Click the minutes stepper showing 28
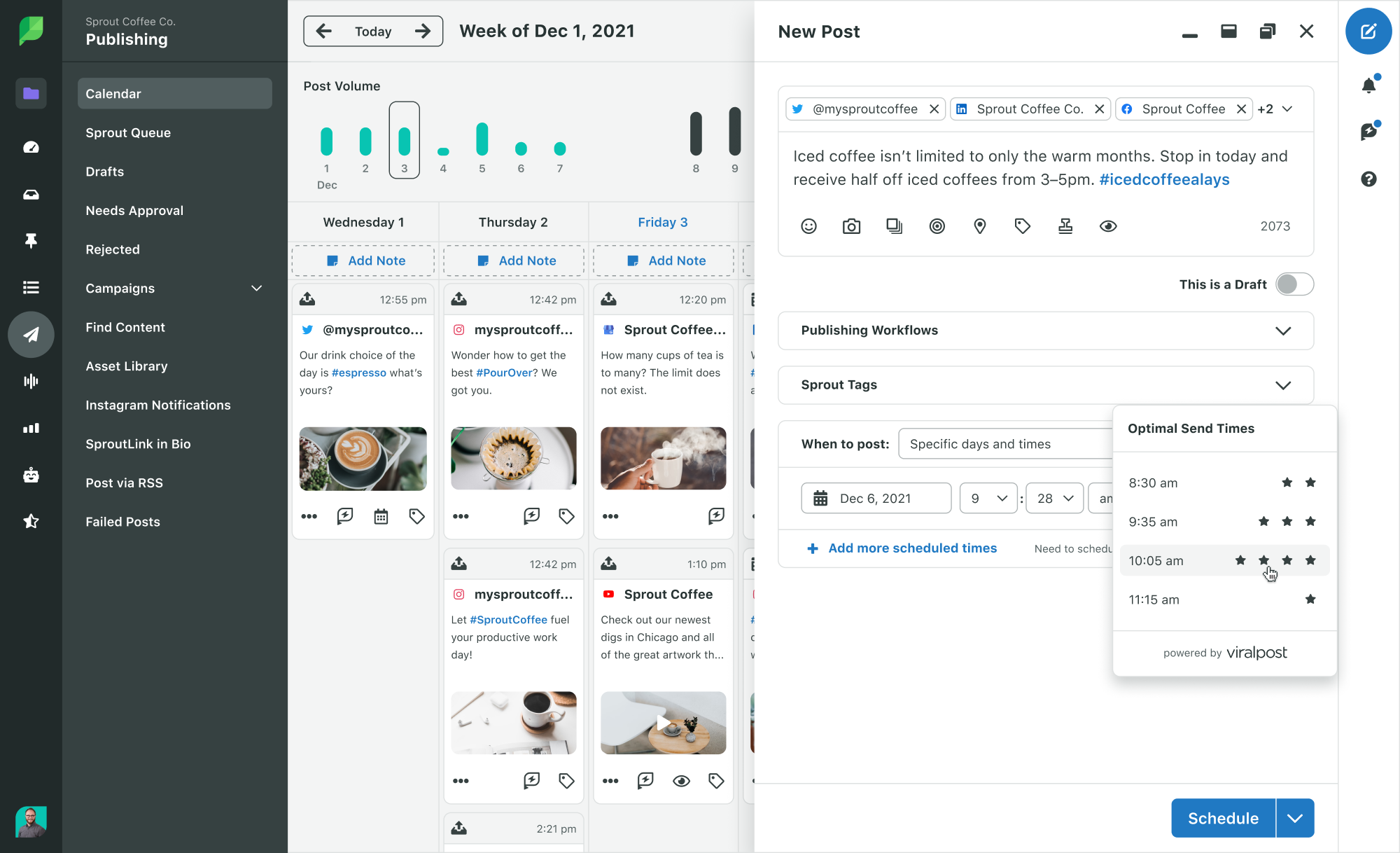 1055,498
